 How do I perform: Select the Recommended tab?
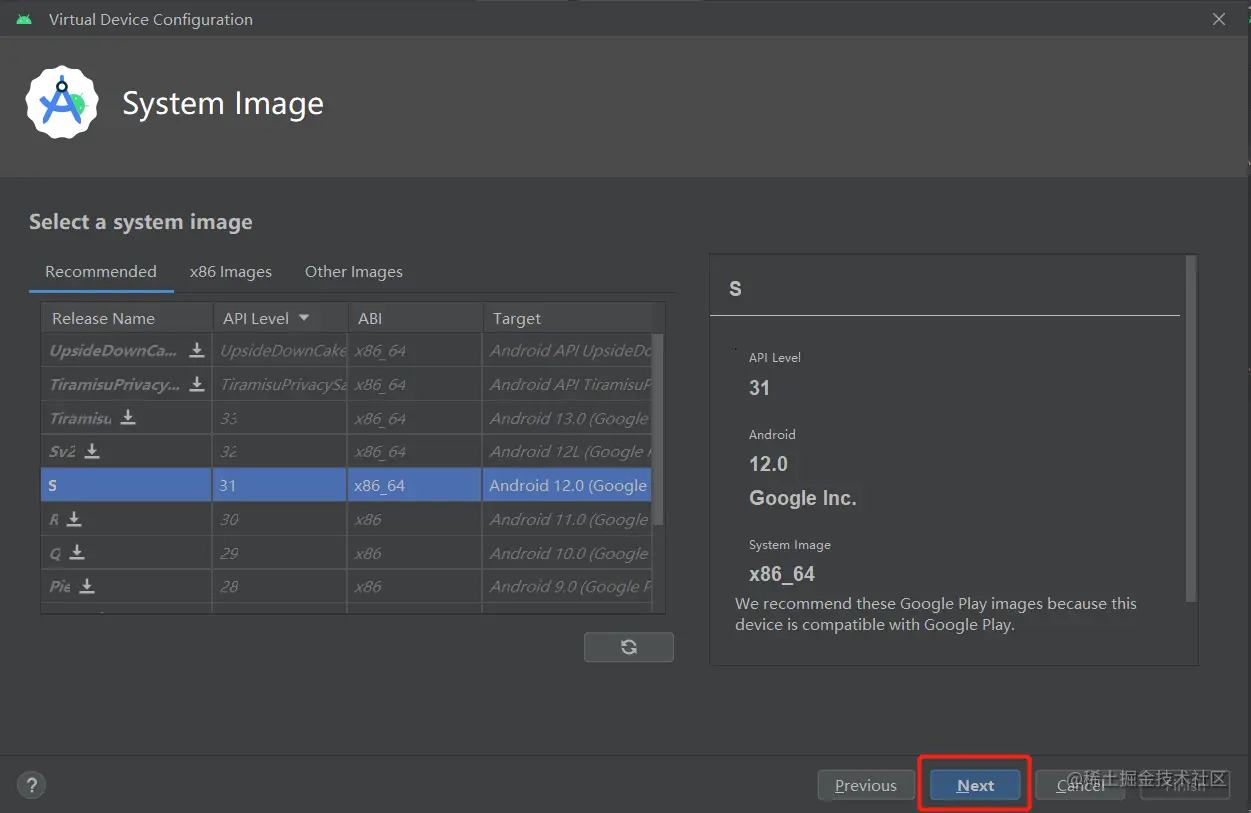(x=101, y=272)
